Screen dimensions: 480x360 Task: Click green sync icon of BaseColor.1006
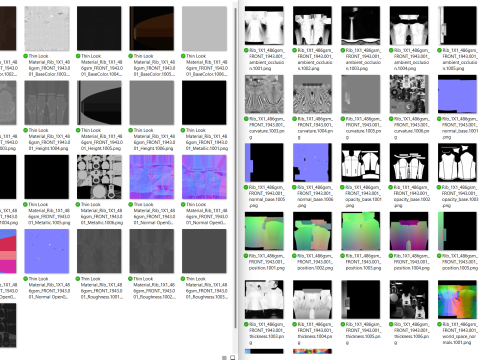coord(183,56)
